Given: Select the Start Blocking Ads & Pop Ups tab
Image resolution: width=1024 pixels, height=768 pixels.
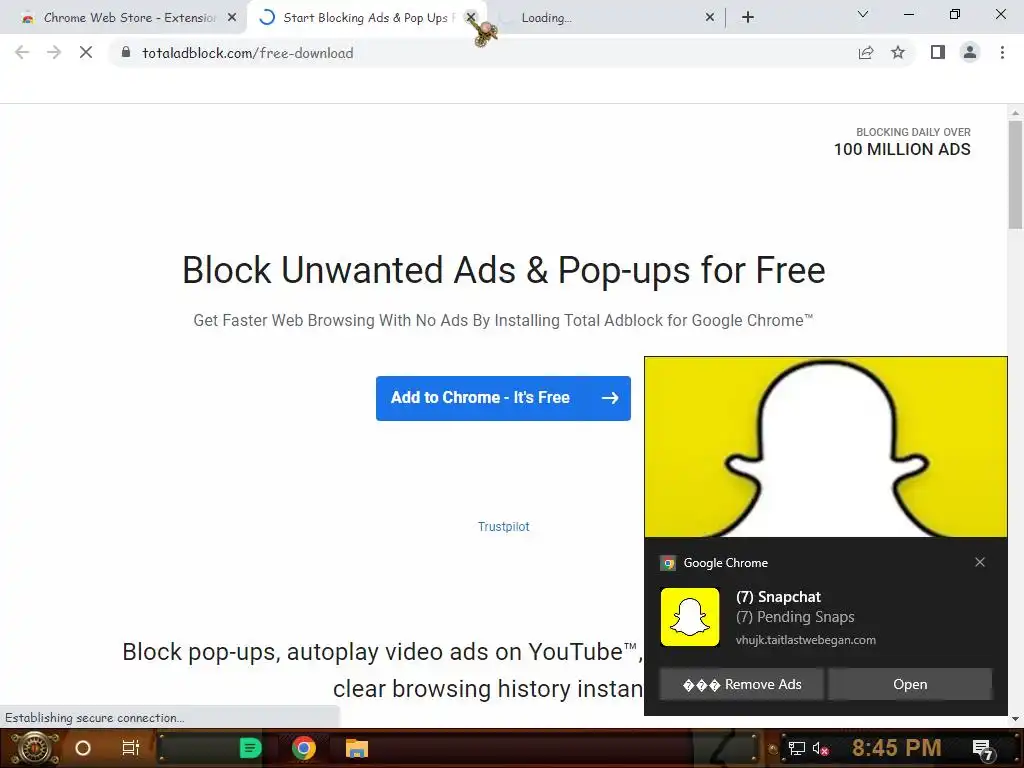Looking at the screenshot, I should tap(367, 18).
